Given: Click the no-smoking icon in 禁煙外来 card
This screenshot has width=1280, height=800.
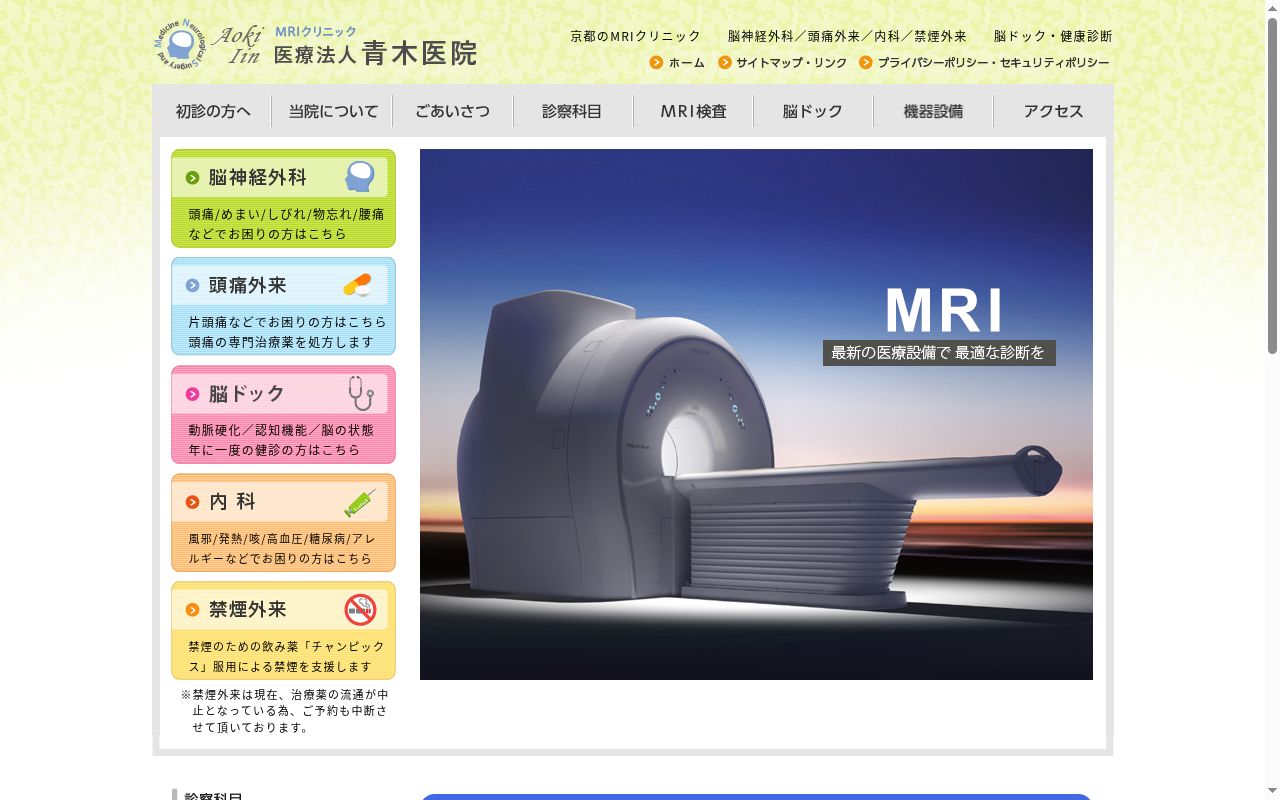Looking at the screenshot, I should tap(360, 609).
